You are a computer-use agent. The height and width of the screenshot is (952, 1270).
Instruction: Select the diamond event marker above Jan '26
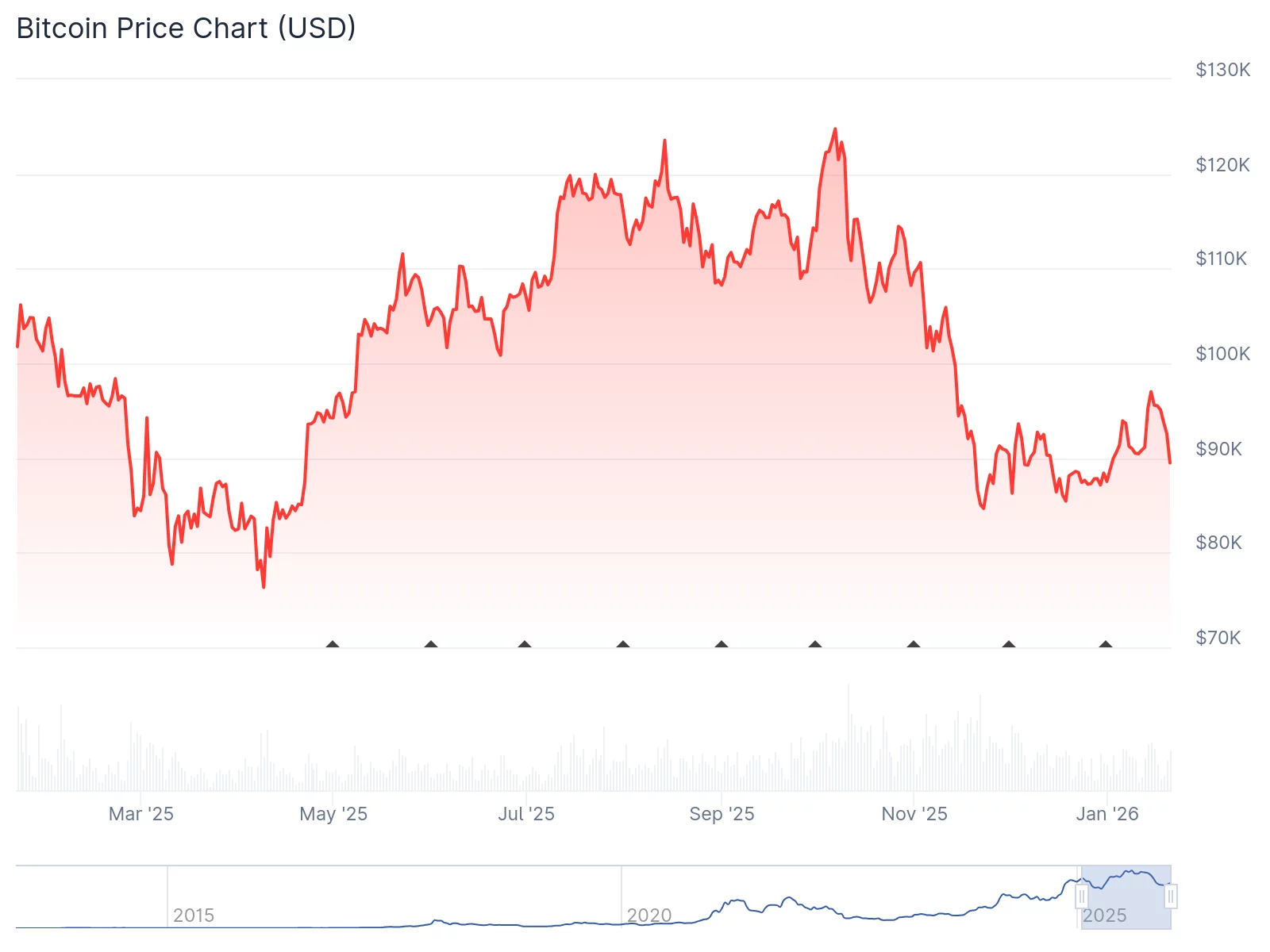click(x=1106, y=644)
